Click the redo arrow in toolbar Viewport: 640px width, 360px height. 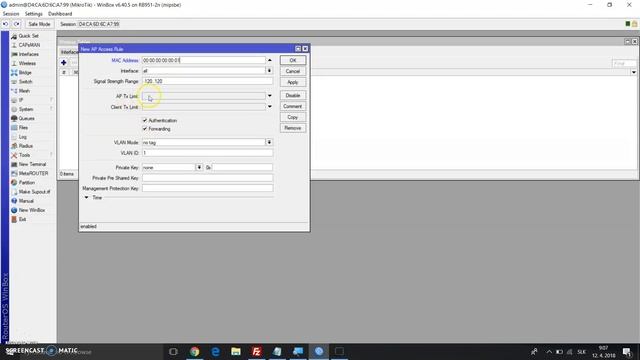point(17,24)
